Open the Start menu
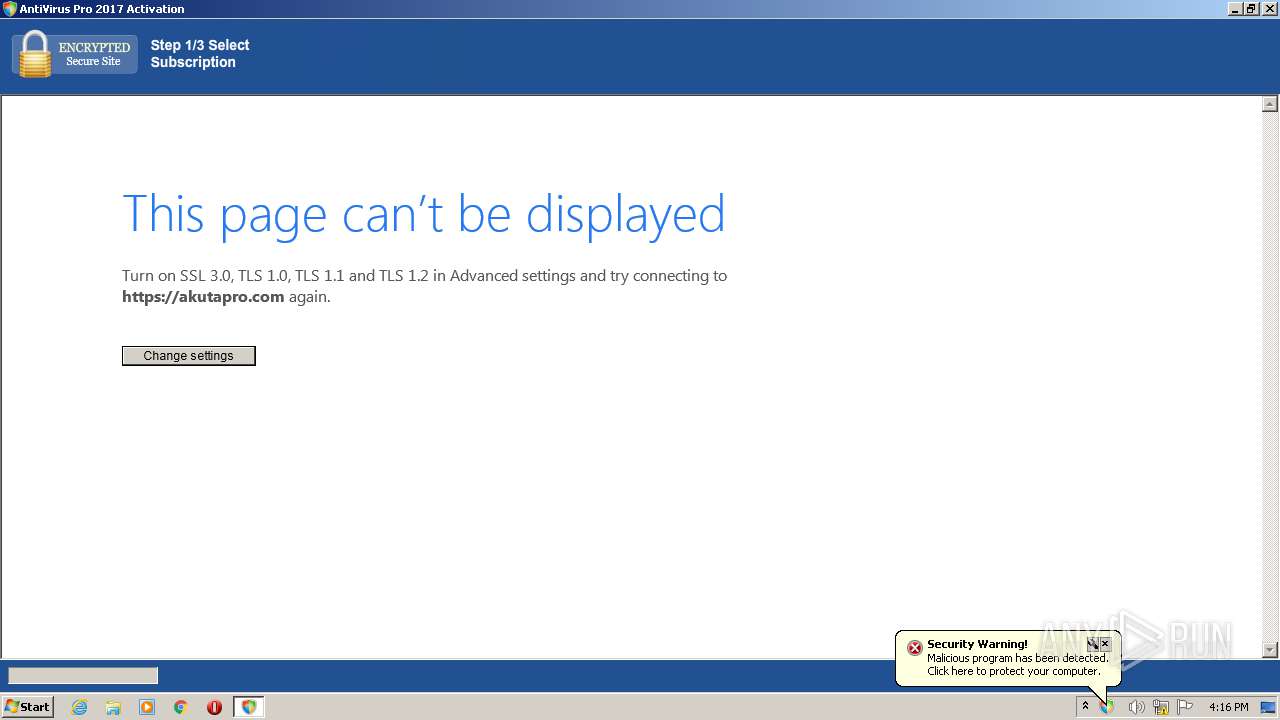Screen dimensions: 1280x720 point(28,707)
